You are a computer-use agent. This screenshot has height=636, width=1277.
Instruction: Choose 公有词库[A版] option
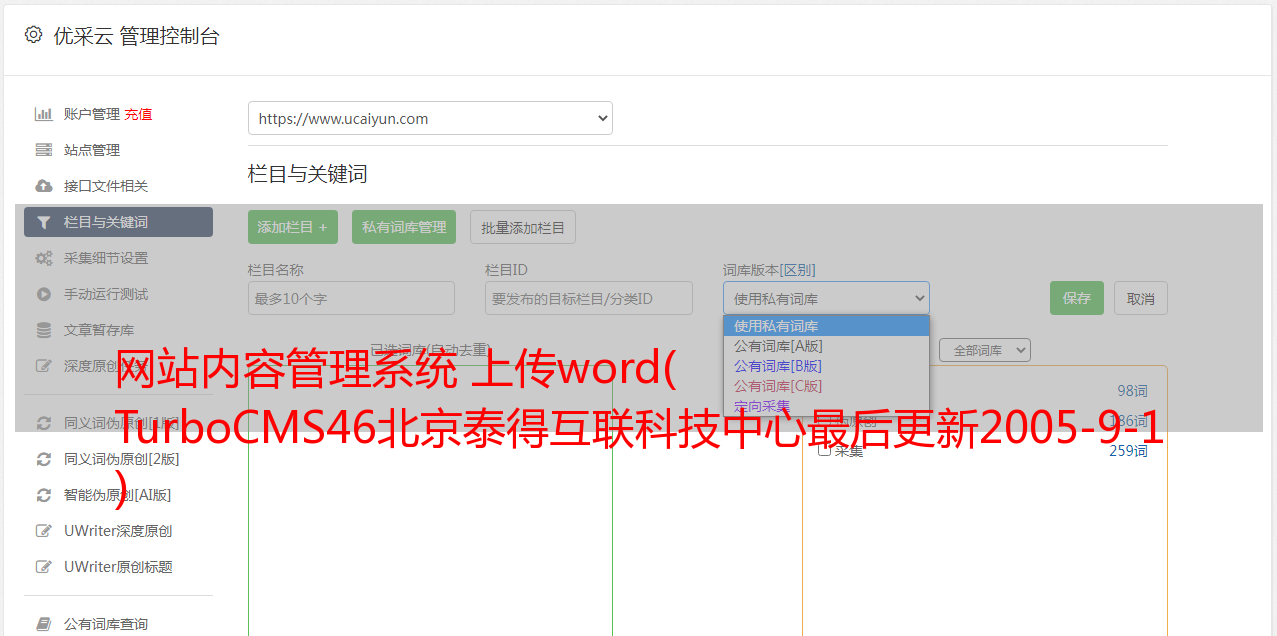click(826, 346)
